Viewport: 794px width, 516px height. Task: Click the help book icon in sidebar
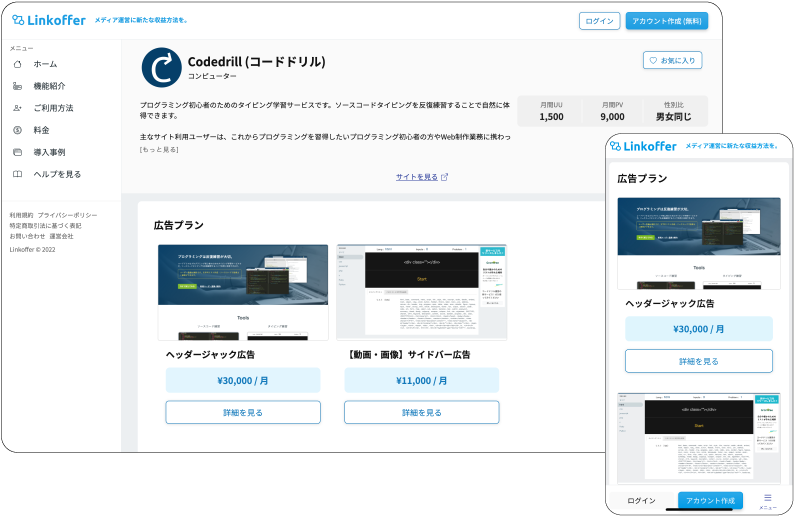pyautogui.click(x=18, y=174)
